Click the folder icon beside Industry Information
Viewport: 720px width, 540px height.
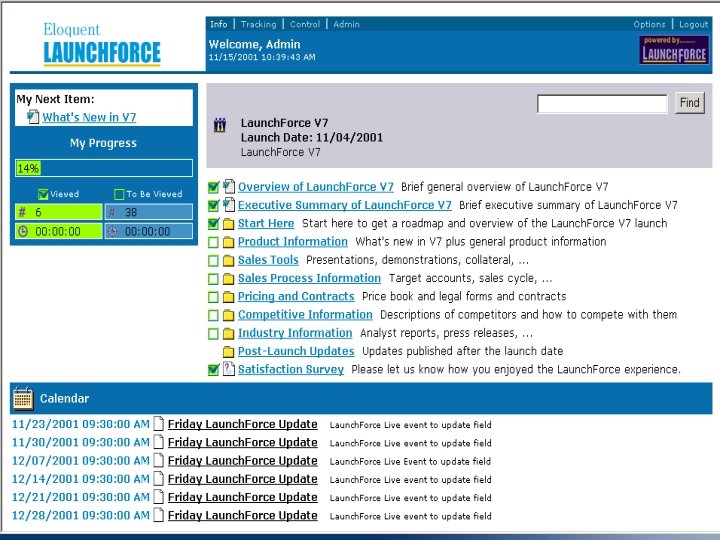[228, 334]
